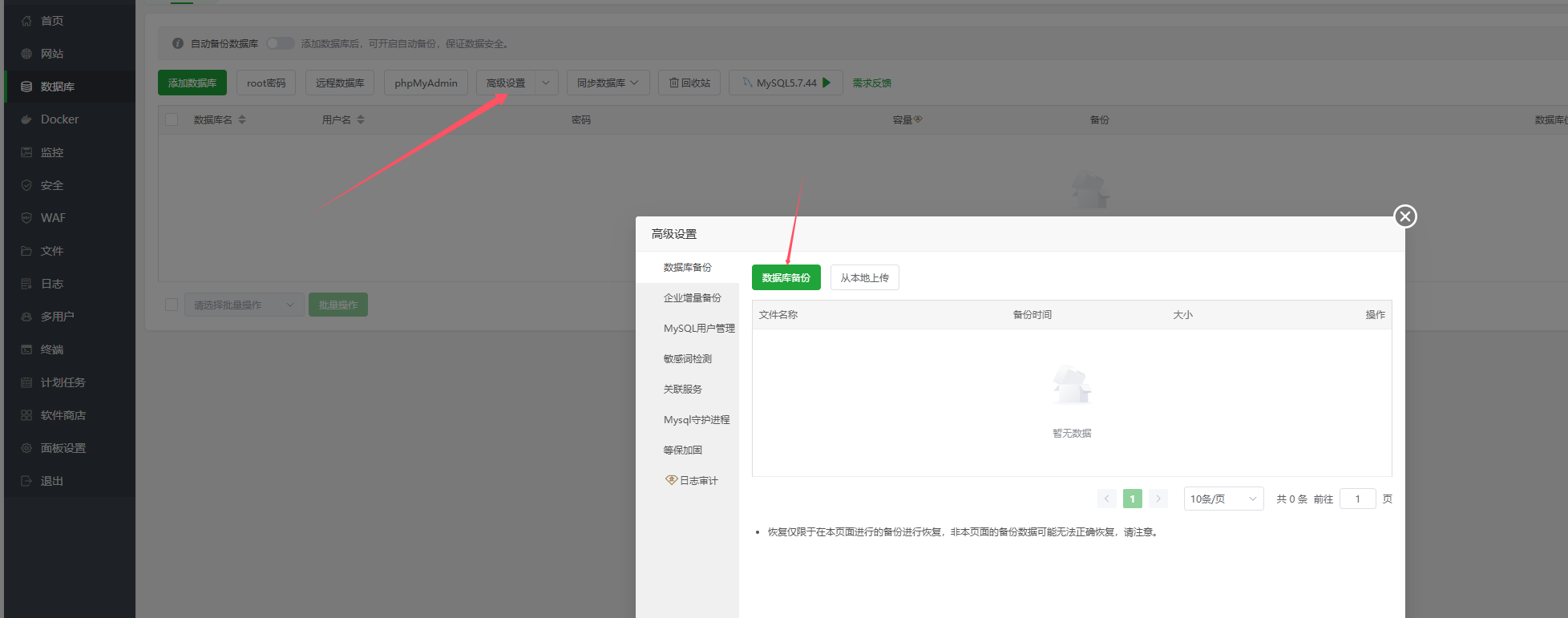The width and height of the screenshot is (1568, 618).
Task: Click the 密码 column header
Action: point(581,119)
